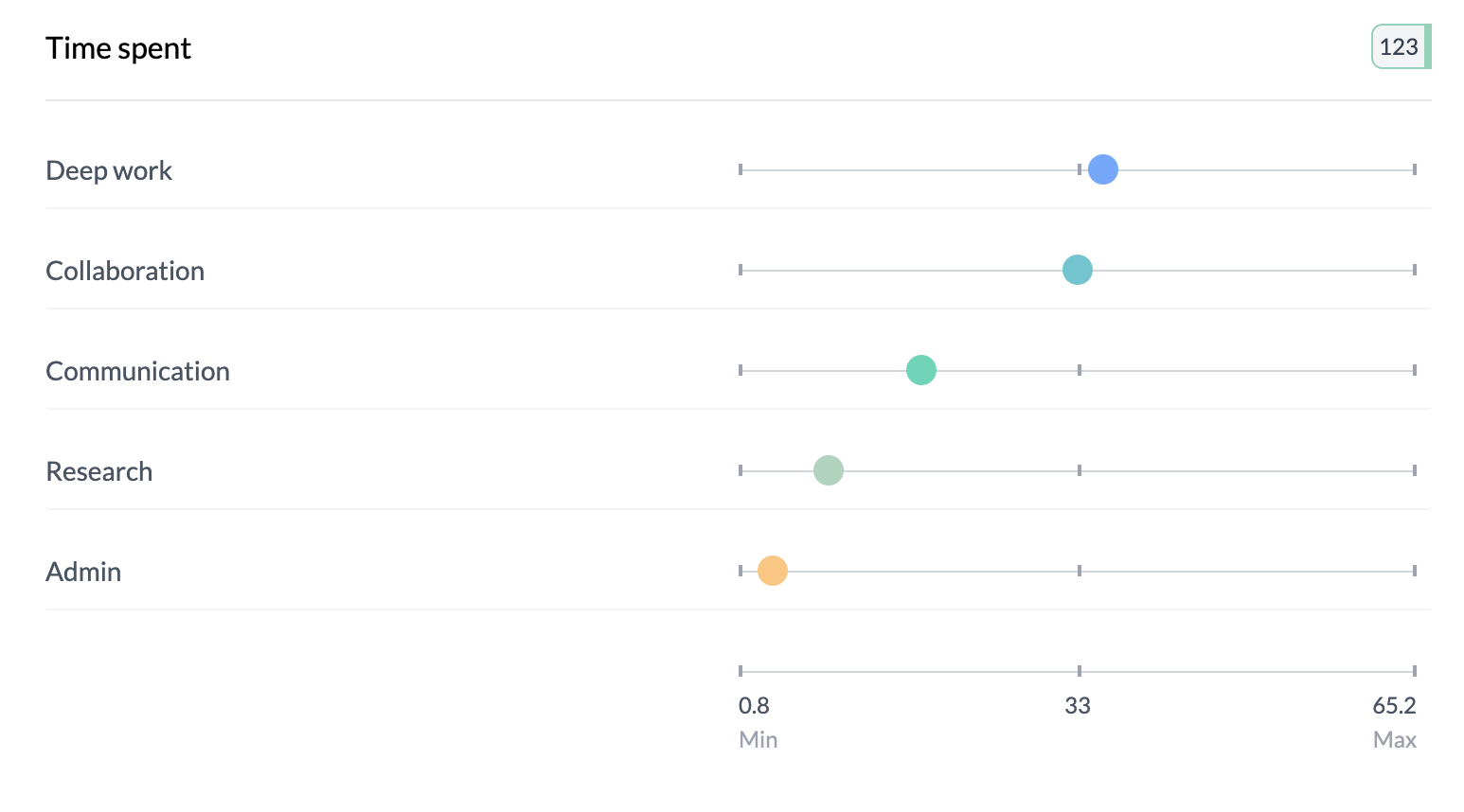Click the Research category label
This screenshot has height=812, width=1464.
click(x=99, y=471)
